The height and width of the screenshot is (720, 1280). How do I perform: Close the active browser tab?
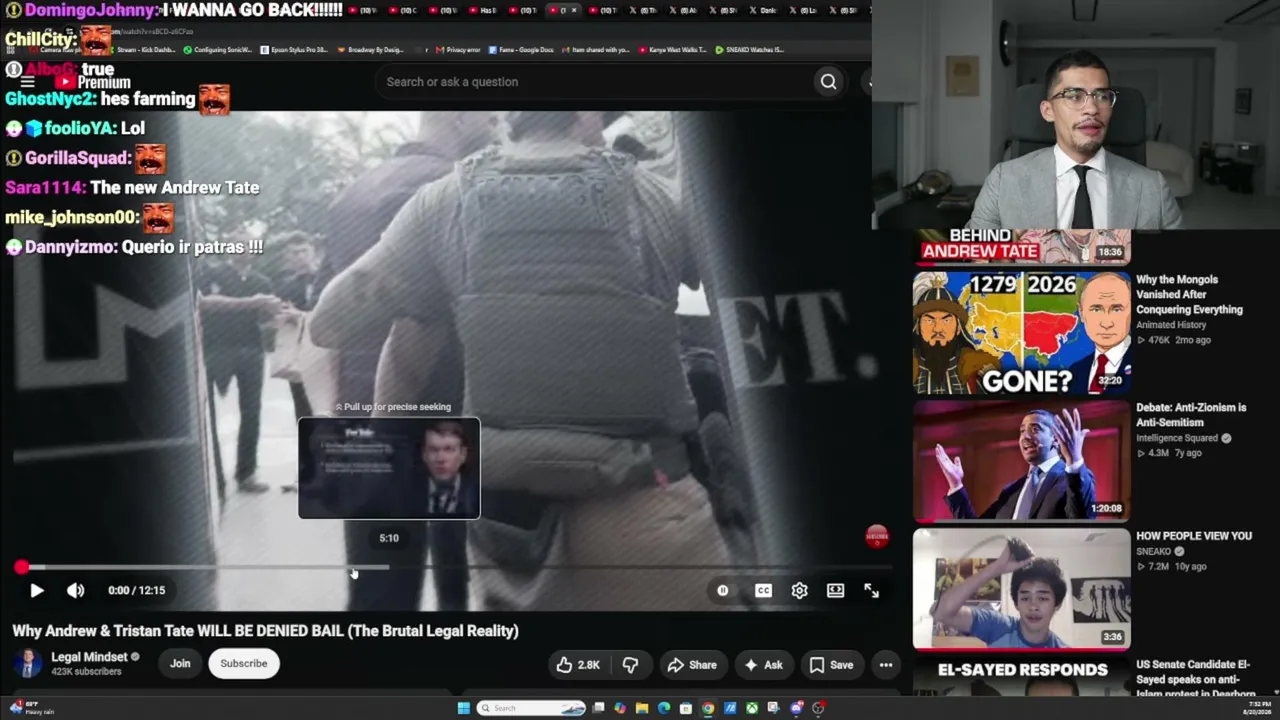(574, 10)
